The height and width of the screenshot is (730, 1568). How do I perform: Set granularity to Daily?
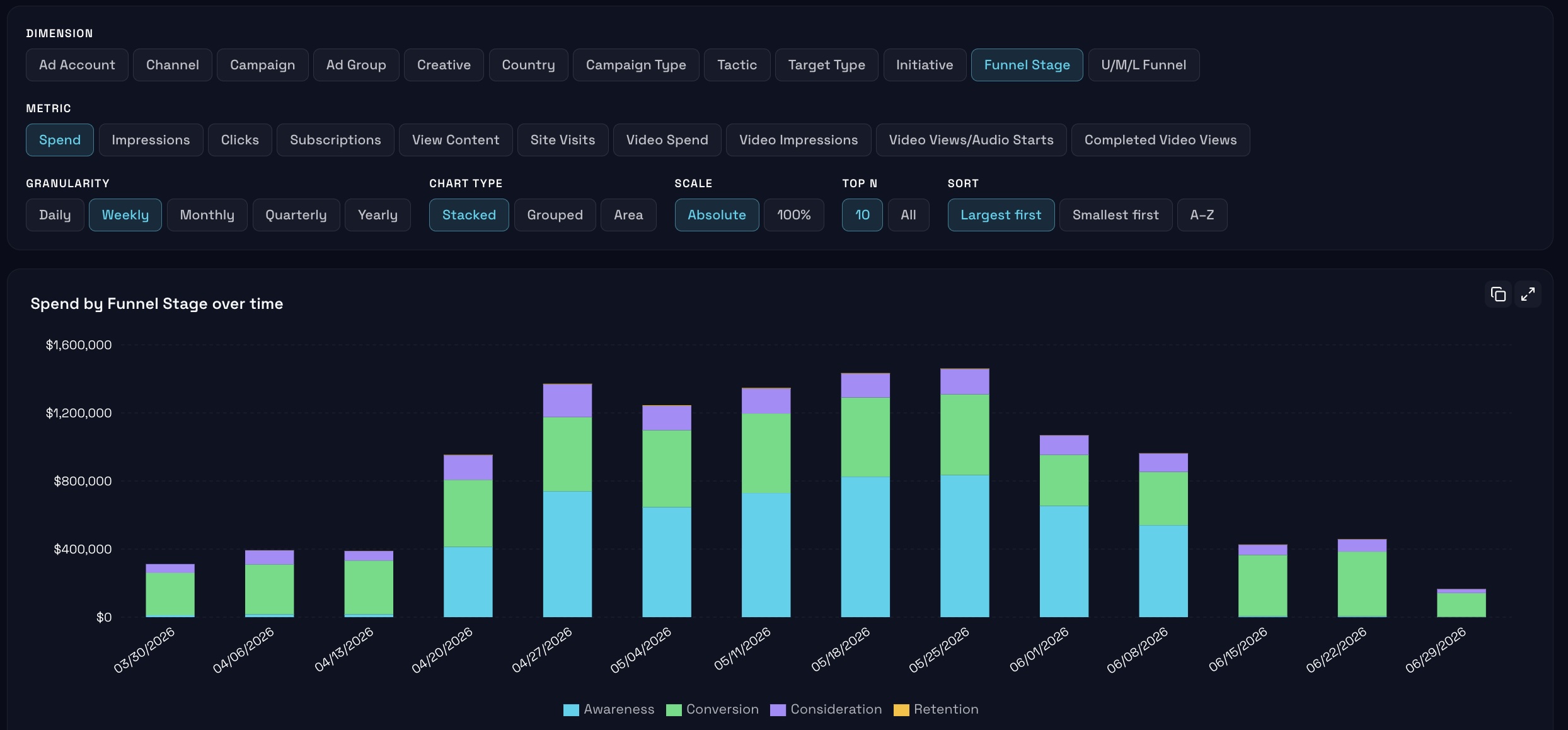coord(55,215)
